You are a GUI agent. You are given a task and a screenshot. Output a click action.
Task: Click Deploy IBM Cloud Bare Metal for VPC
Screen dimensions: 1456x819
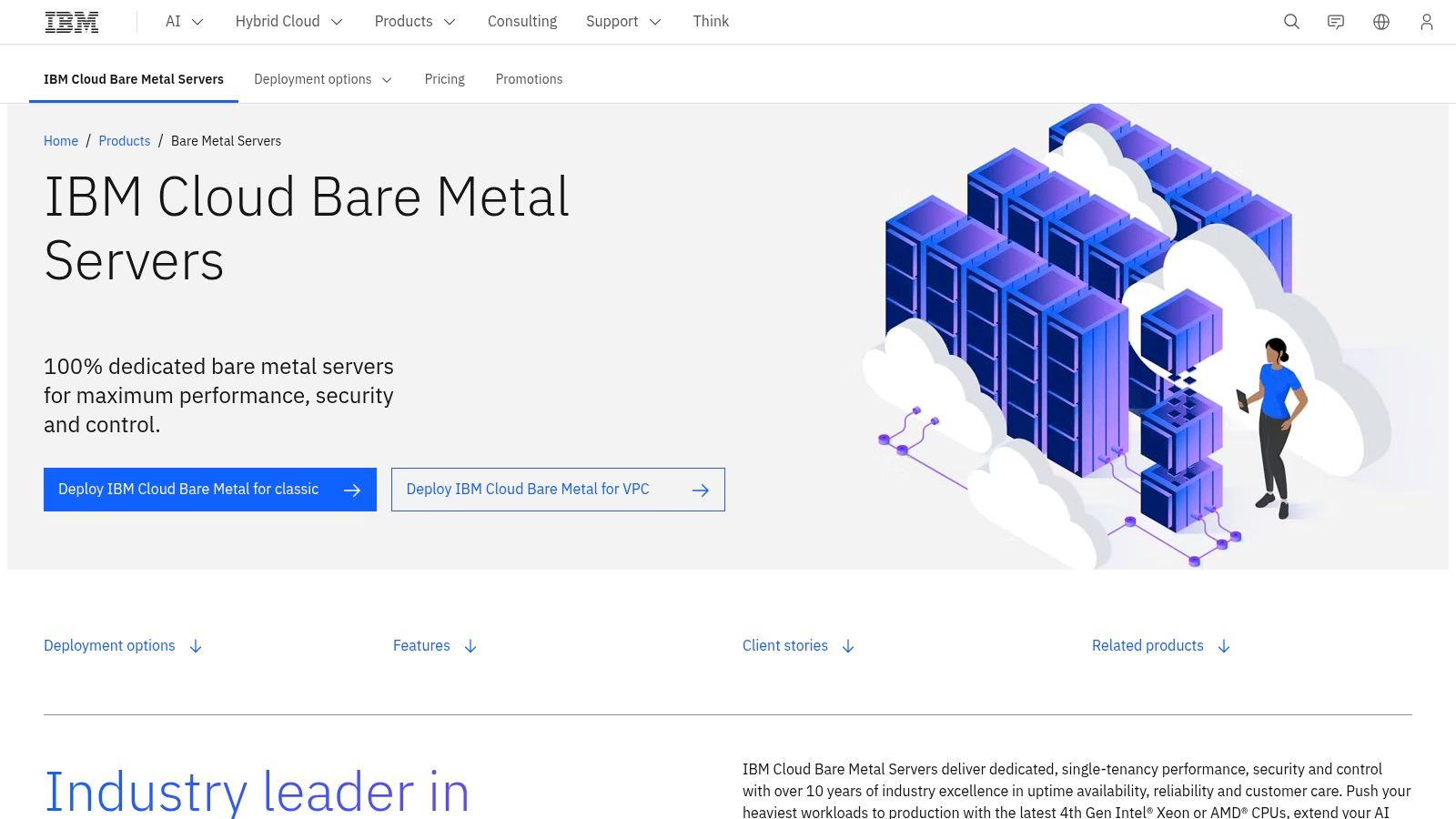pos(557,490)
